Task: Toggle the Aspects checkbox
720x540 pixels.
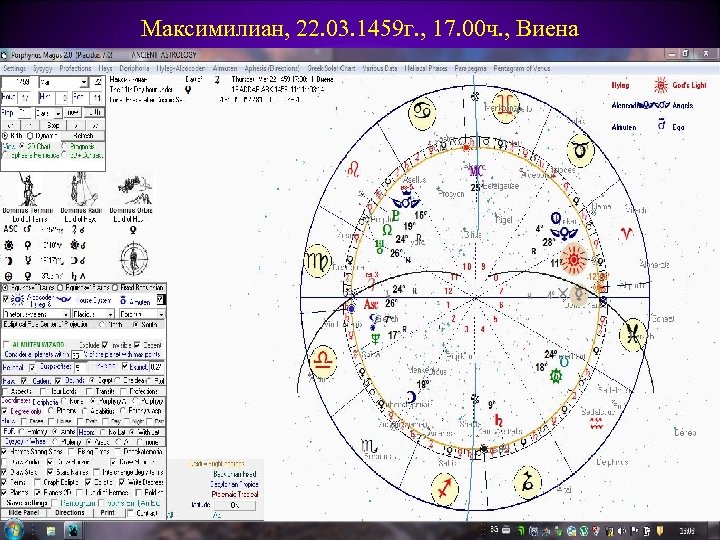Action: [x=6, y=391]
